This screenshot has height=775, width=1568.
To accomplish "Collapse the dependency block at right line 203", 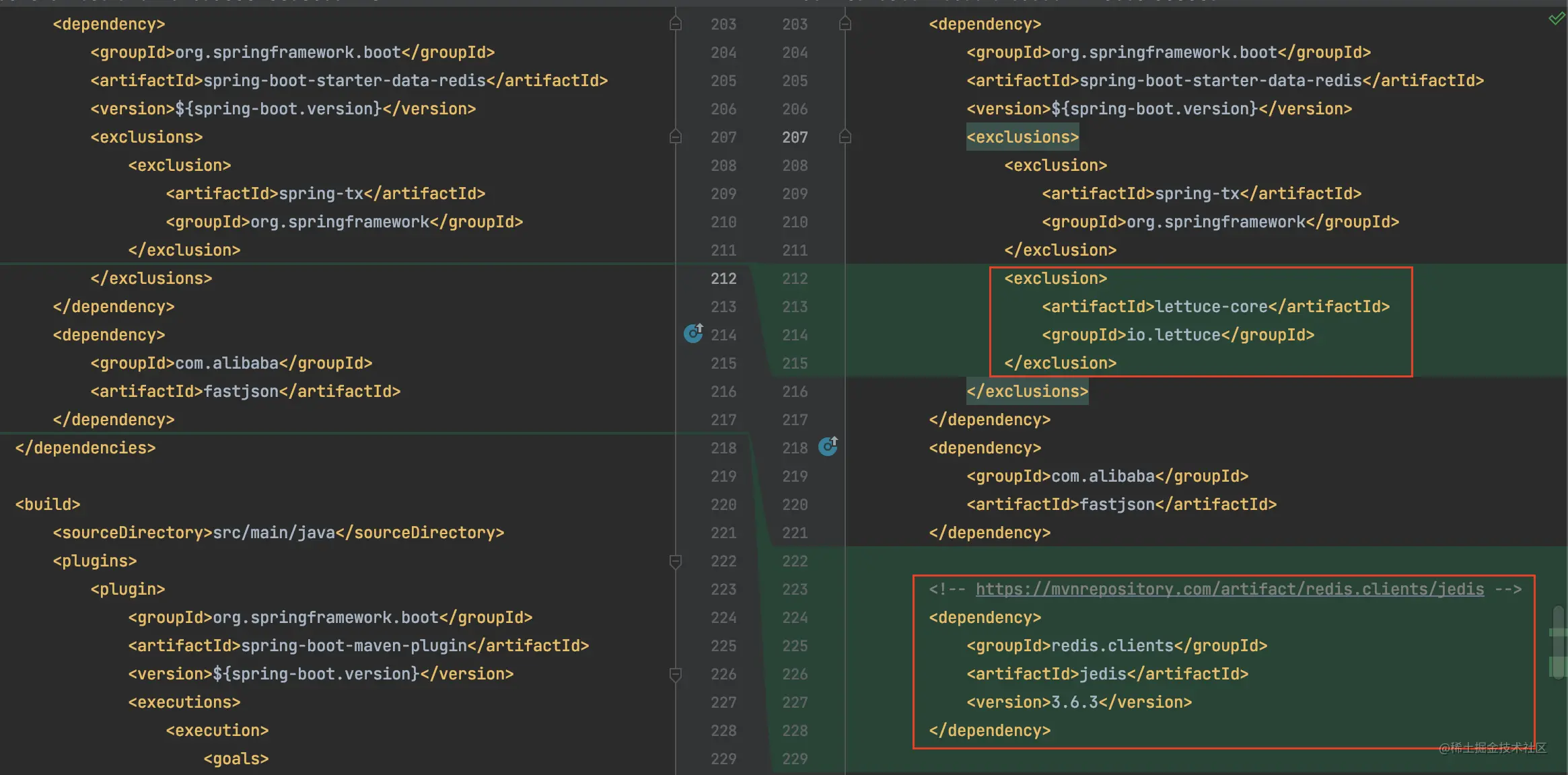I will coord(845,24).
